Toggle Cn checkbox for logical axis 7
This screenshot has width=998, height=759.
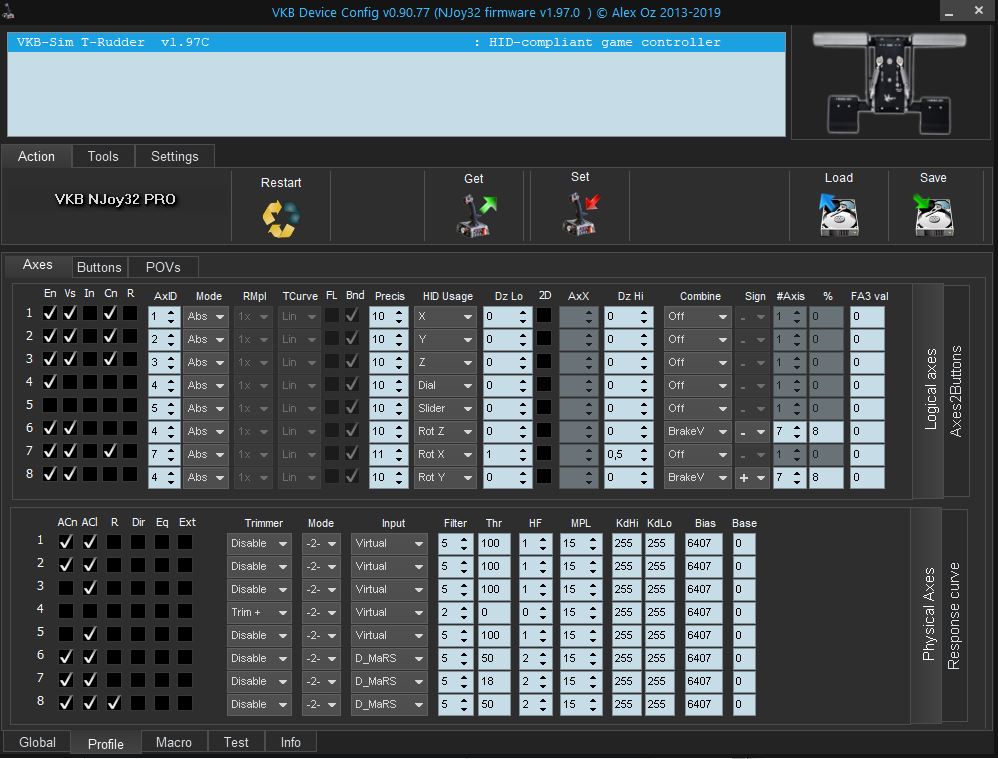click(x=110, y=450)
